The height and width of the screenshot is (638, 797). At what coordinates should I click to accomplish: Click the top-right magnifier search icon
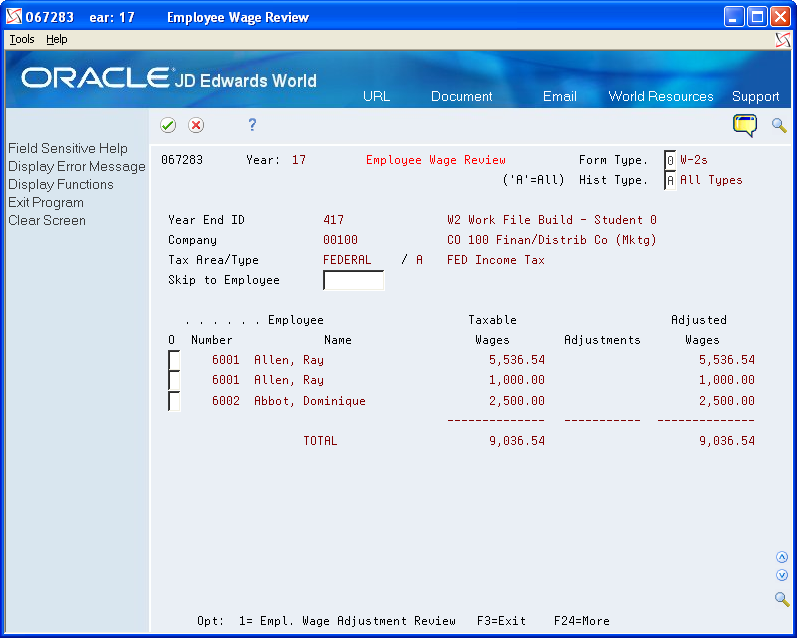[779, 125]
